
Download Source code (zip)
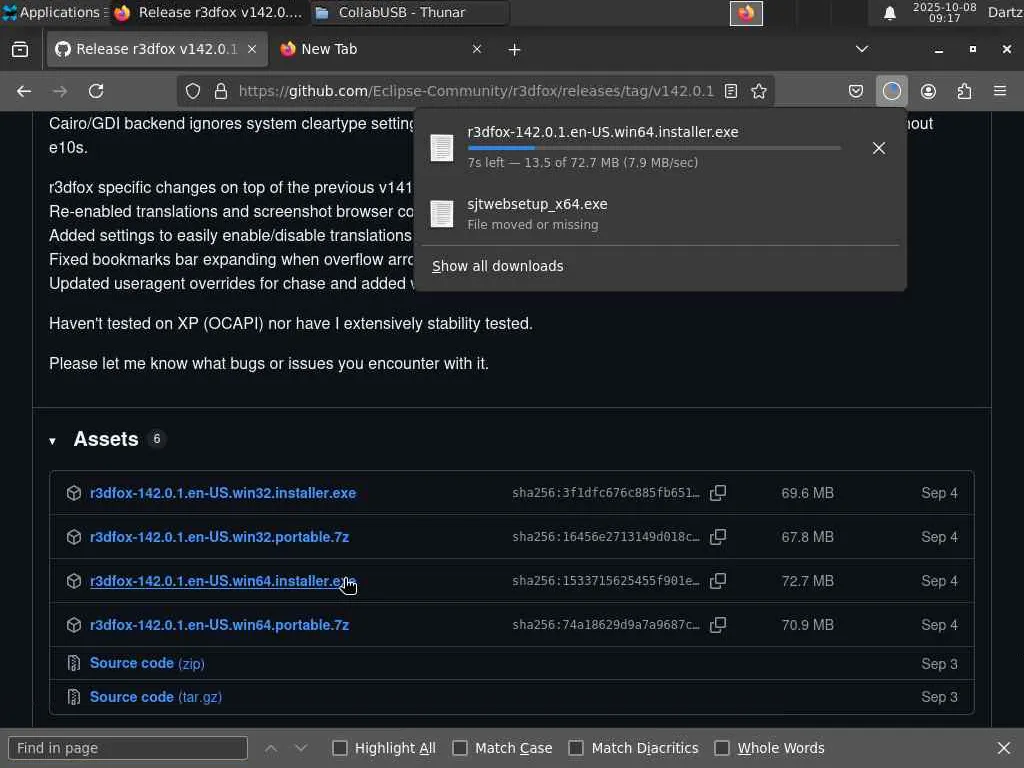[147, 664]
